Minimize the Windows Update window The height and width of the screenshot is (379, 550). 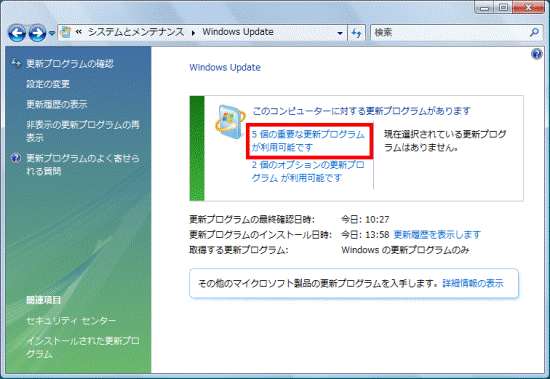pos(485,8)
